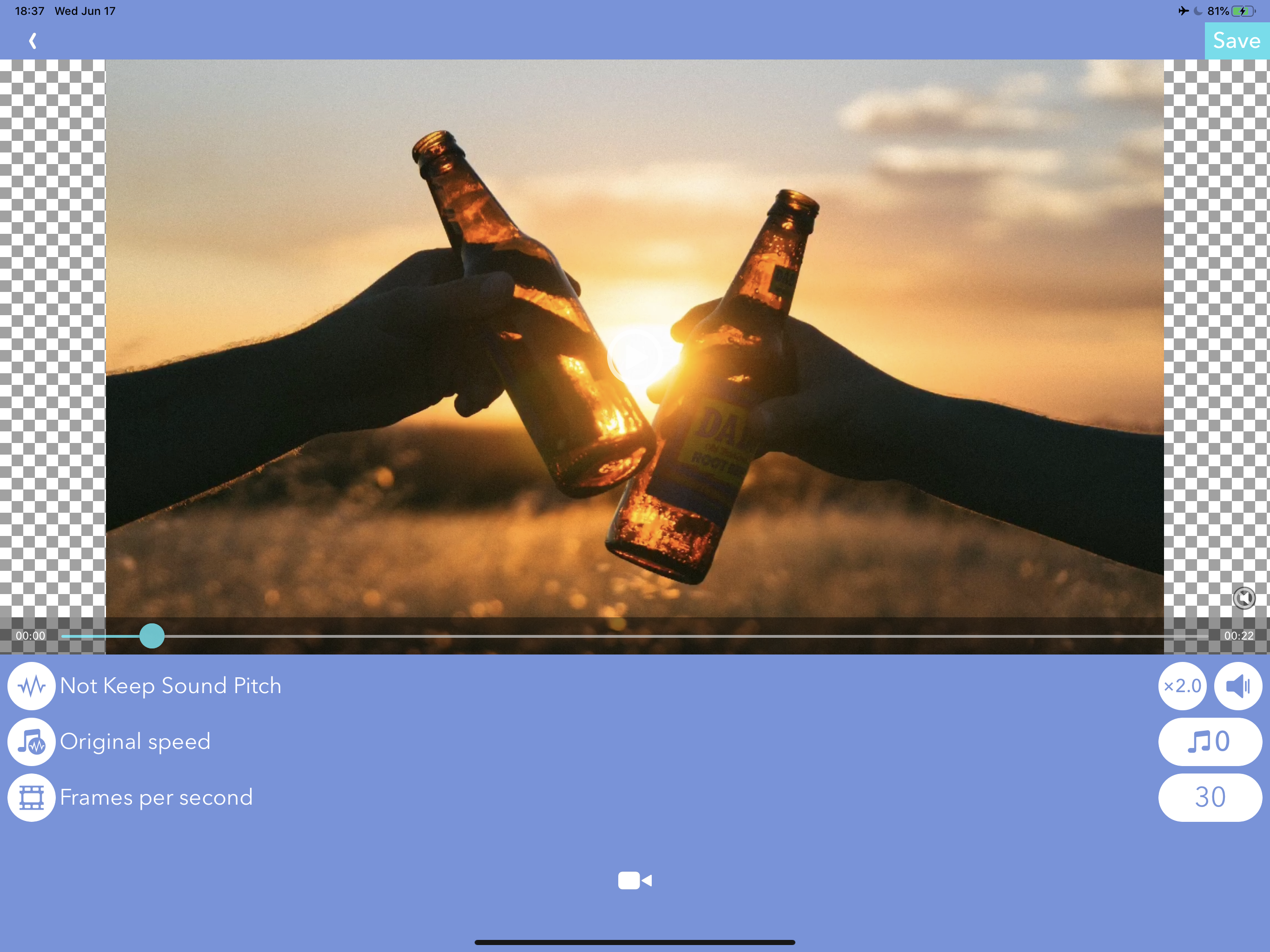
Task: Select the Frames per second label
Action: coord(156,797)
